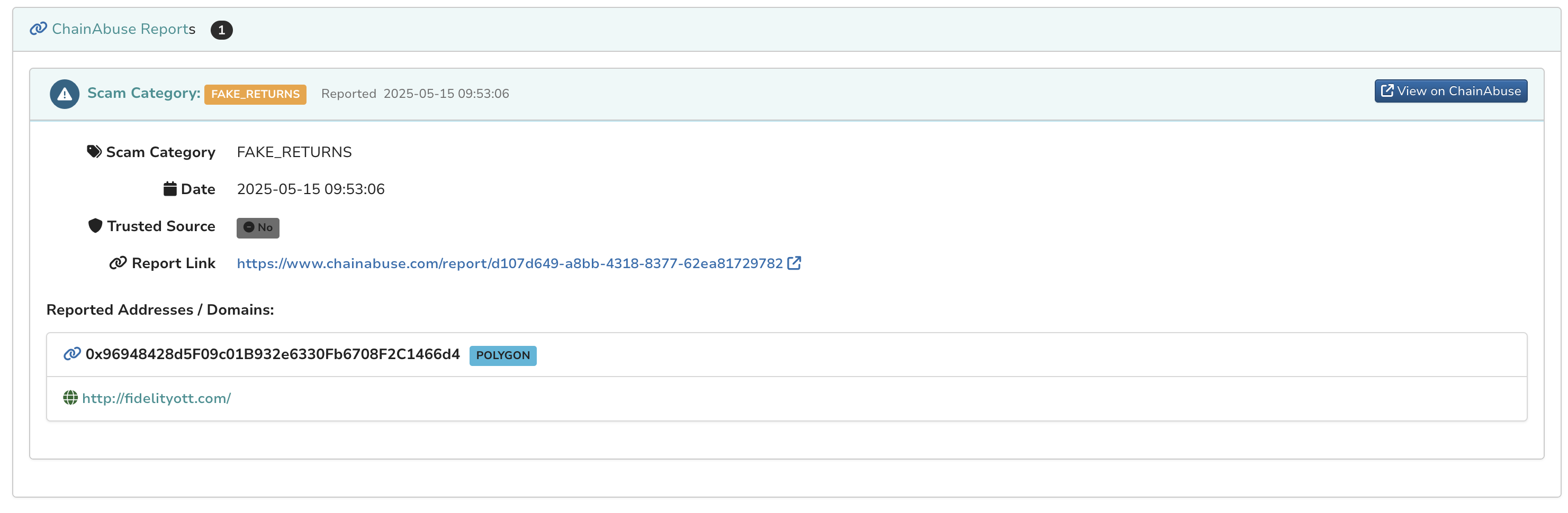This screenshot has width=1568, height=513.
Task: Click the chain link icon beside ChainAbuse Reports
Action: click(x=38, y=29)
